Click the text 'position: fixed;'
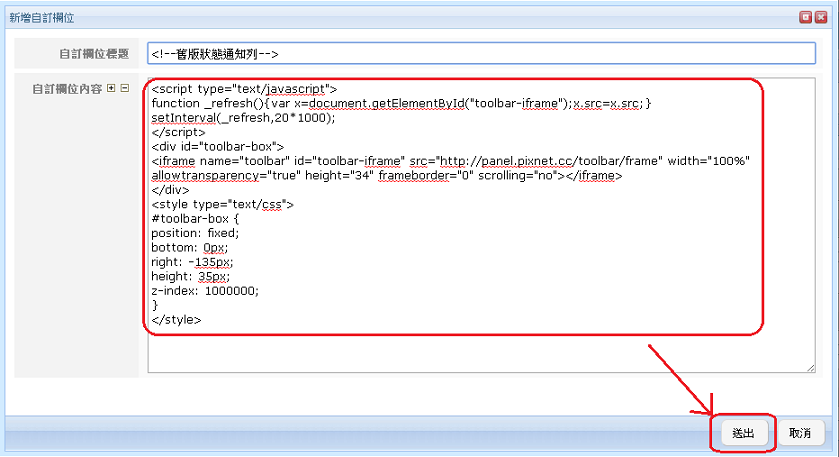839x457 pixels. pos(195,233)
